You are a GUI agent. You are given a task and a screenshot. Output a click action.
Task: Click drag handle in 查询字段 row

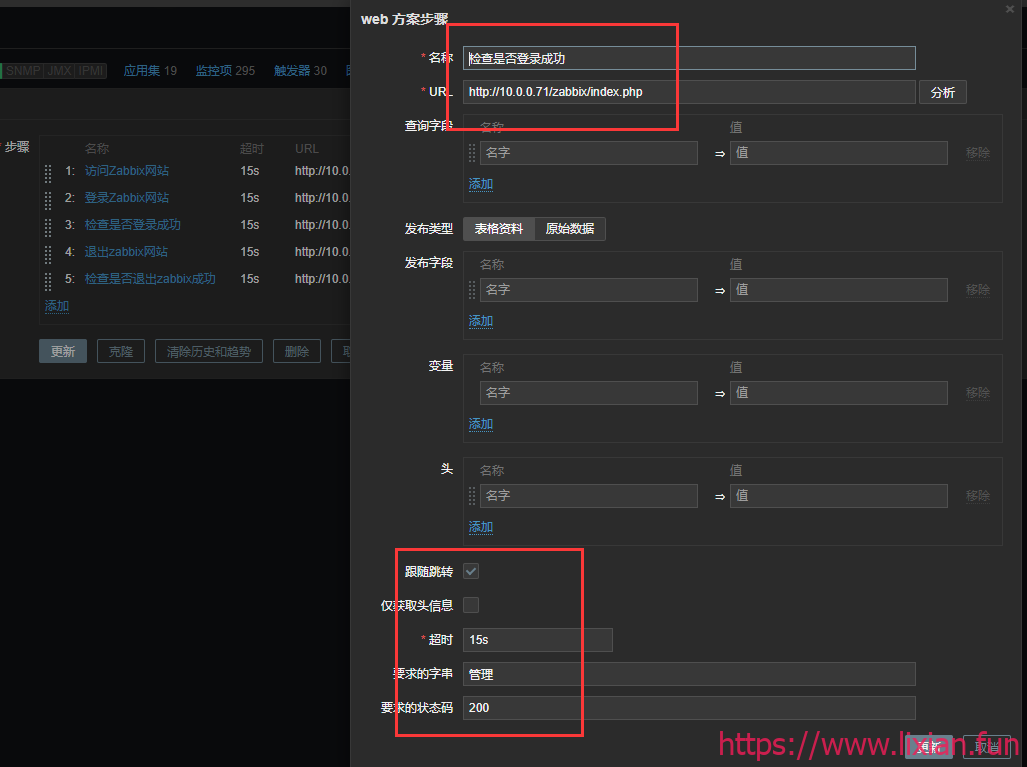click(x=472, y=153)
